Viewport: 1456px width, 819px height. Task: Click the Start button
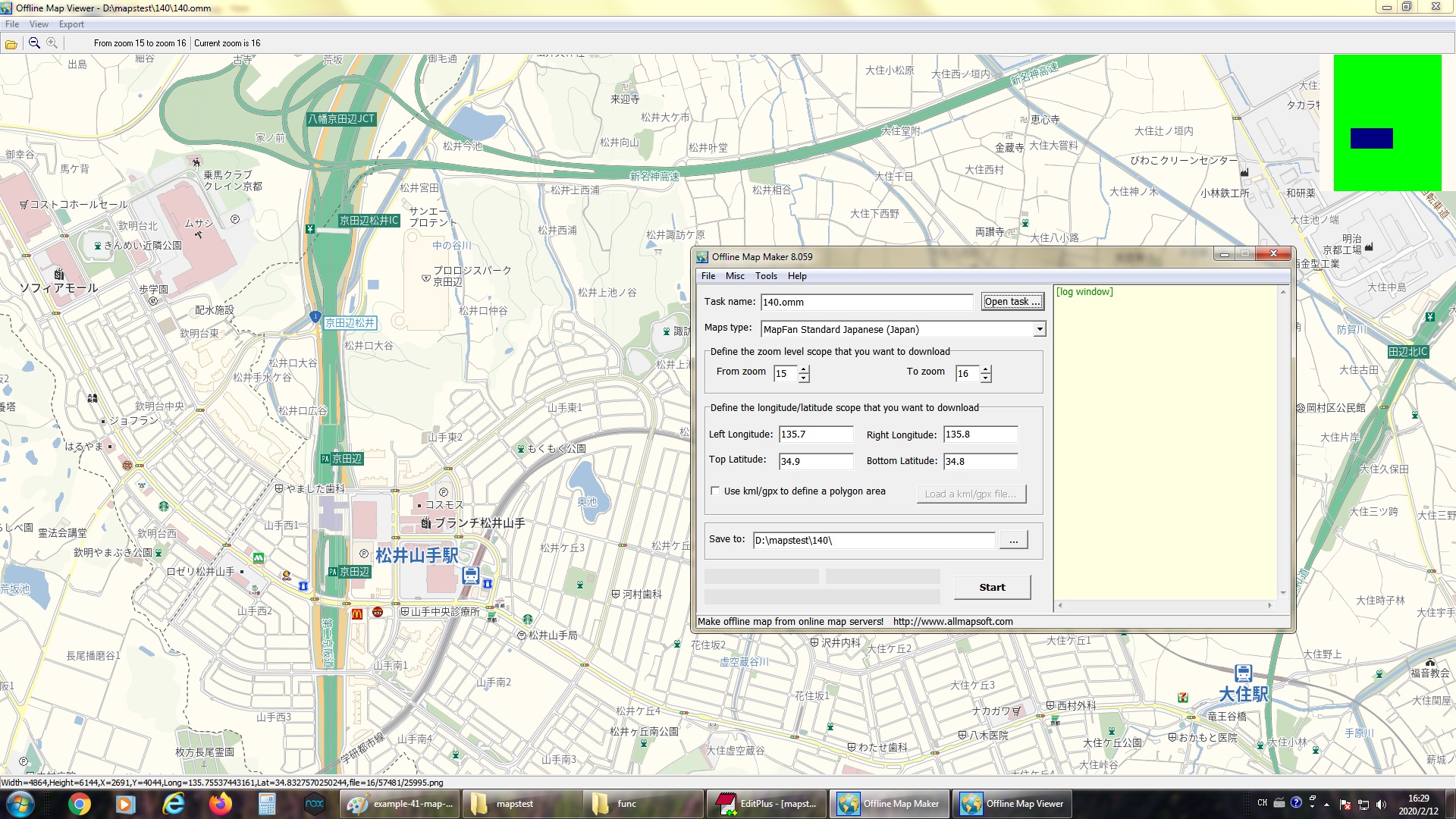tap(992, 587)
